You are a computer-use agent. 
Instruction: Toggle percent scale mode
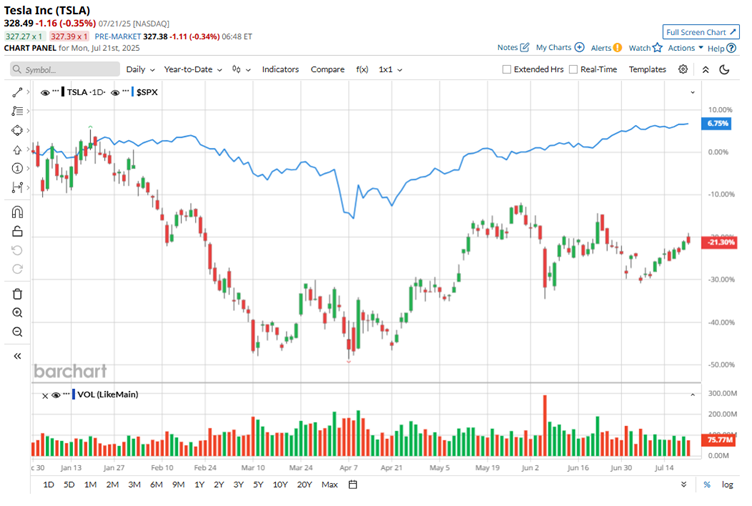(707, 484)
